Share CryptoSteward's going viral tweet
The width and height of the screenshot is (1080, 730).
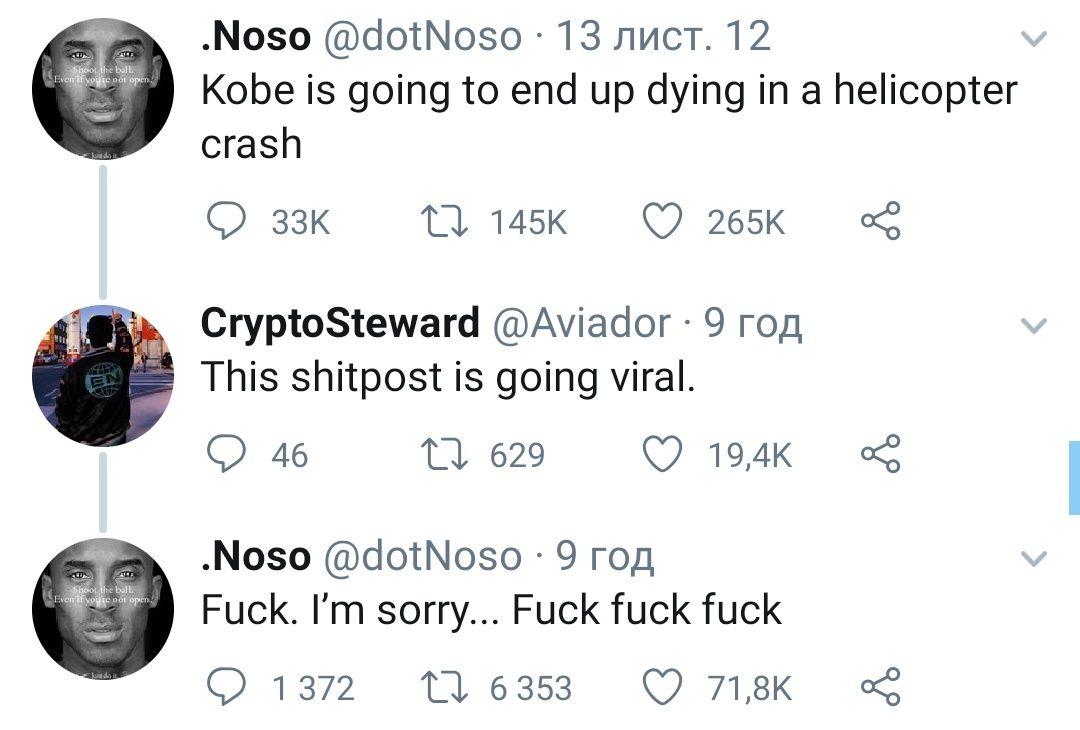coord(880,453)
